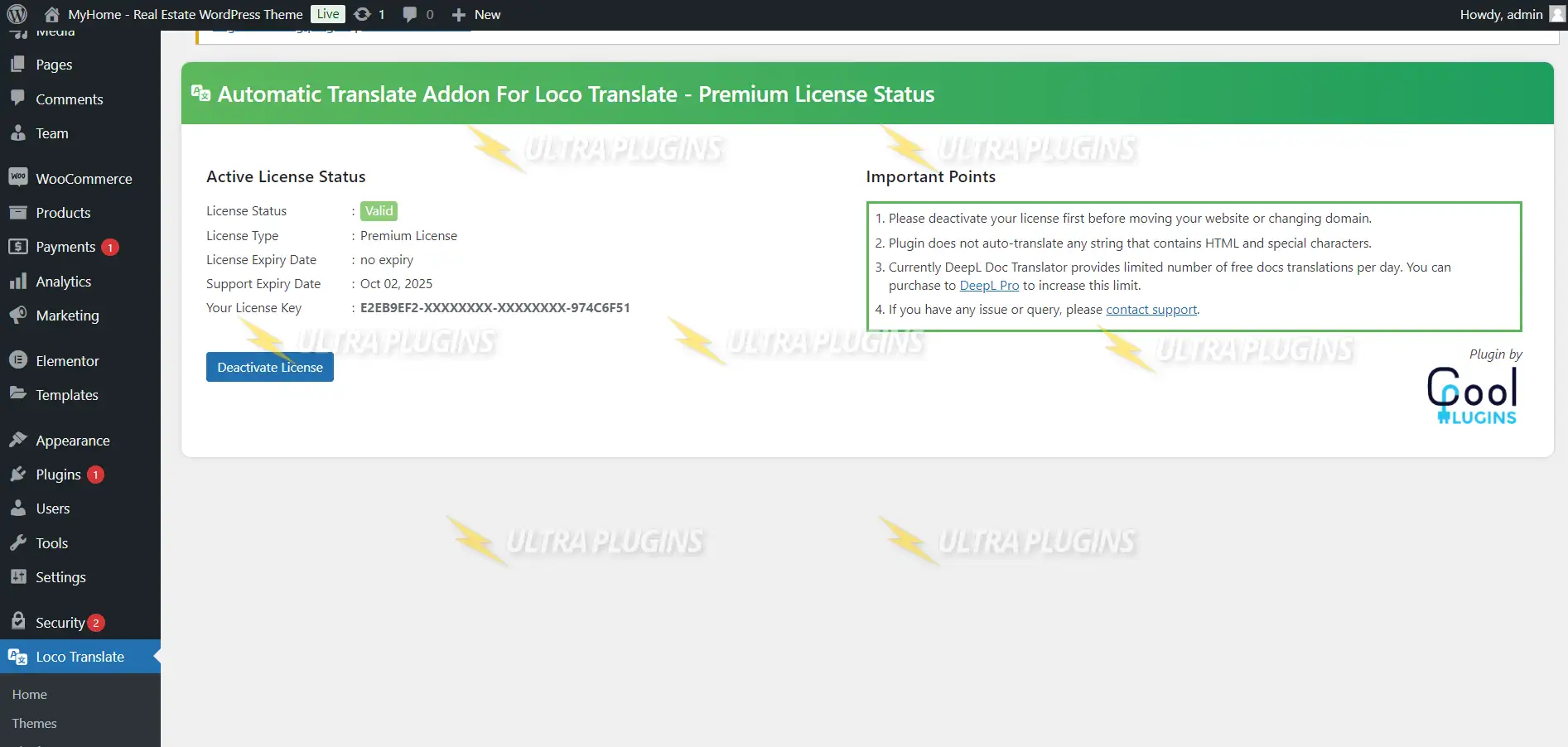The image size is (1568, 747).
Task: Click the Security lock icon
Action: (17, 620)
